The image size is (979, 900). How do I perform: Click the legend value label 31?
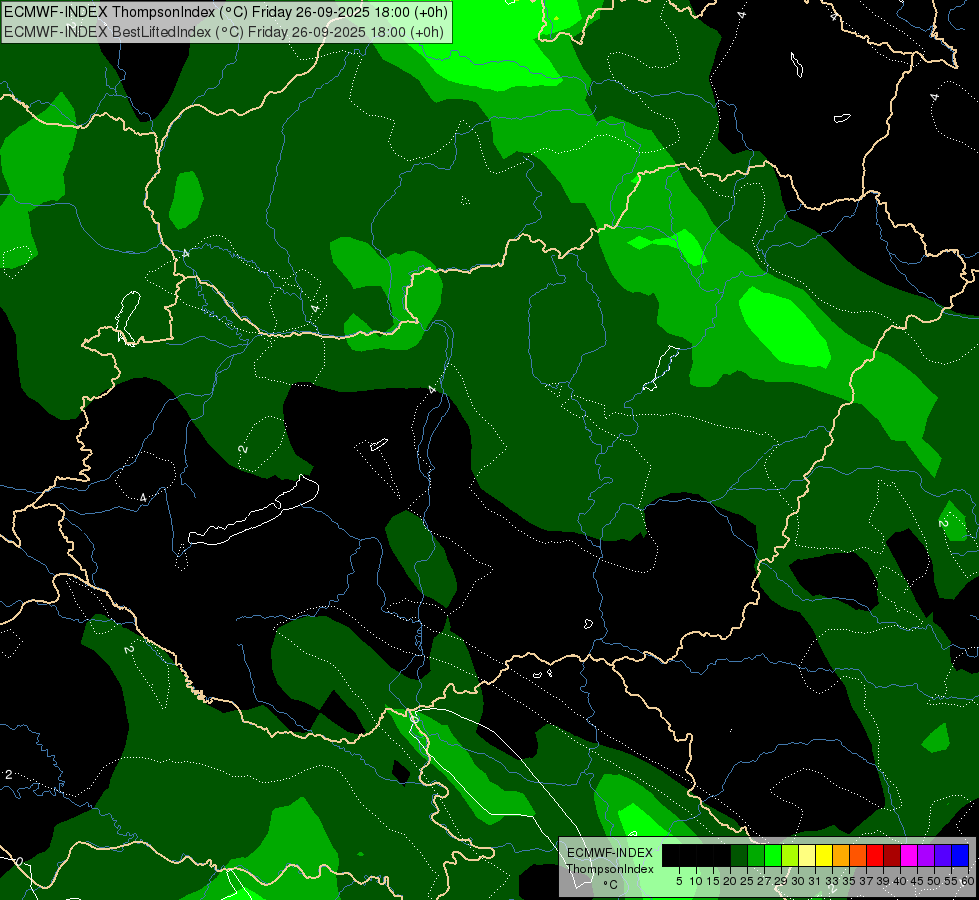point(815,881)
